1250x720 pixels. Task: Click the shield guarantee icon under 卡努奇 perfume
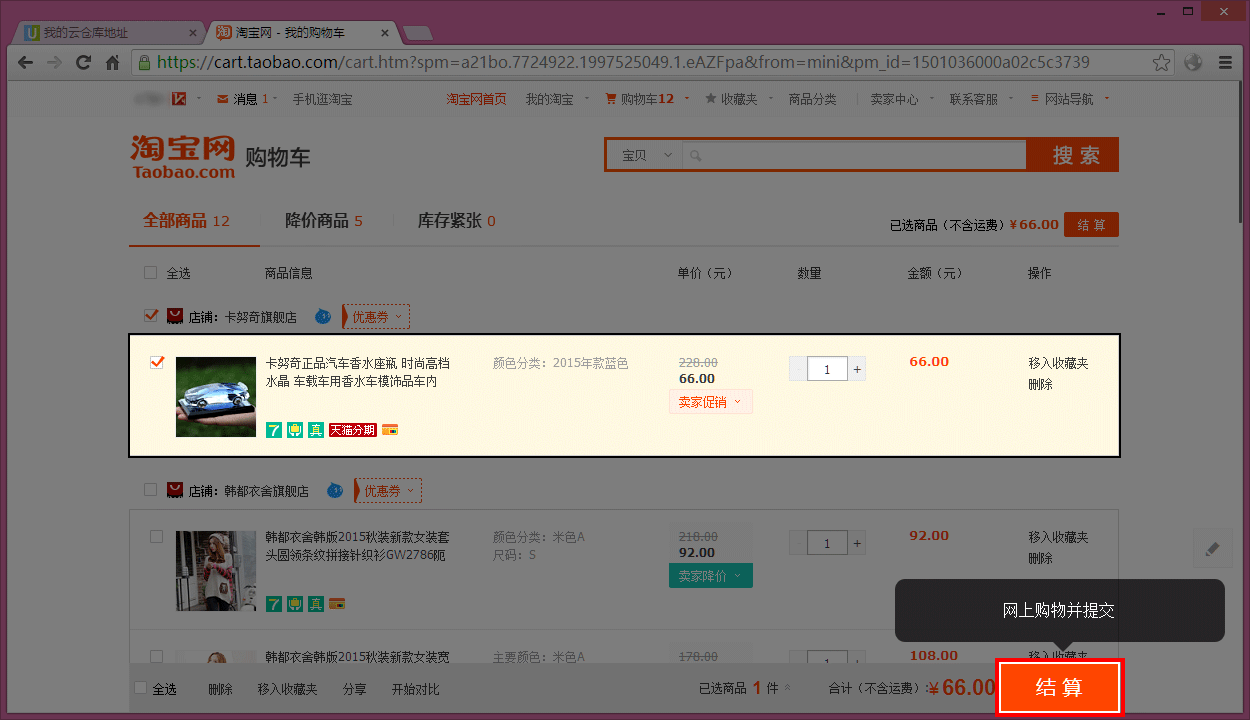click(295, 429)
